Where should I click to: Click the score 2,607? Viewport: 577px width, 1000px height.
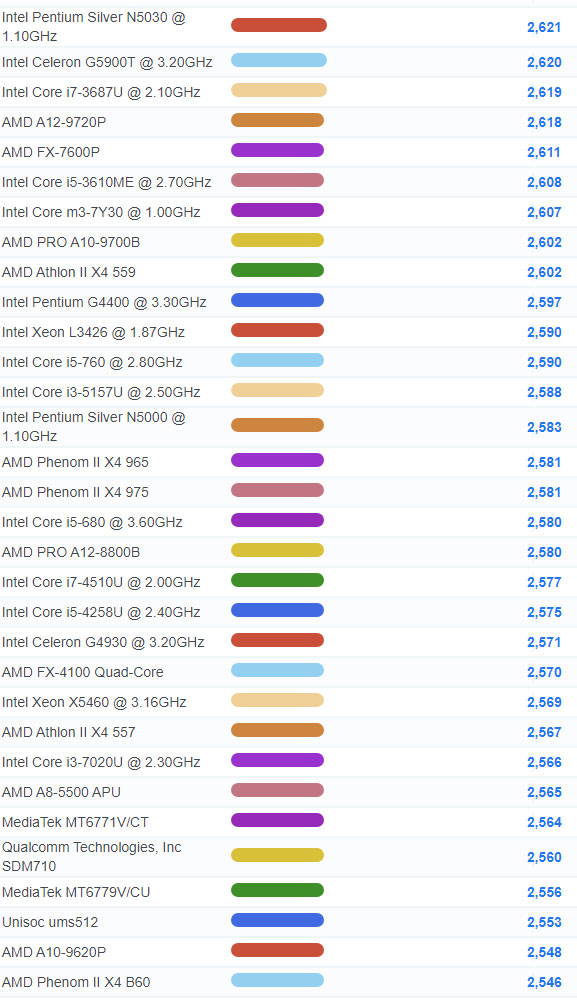pyautogui.click(x=544, y=212)
